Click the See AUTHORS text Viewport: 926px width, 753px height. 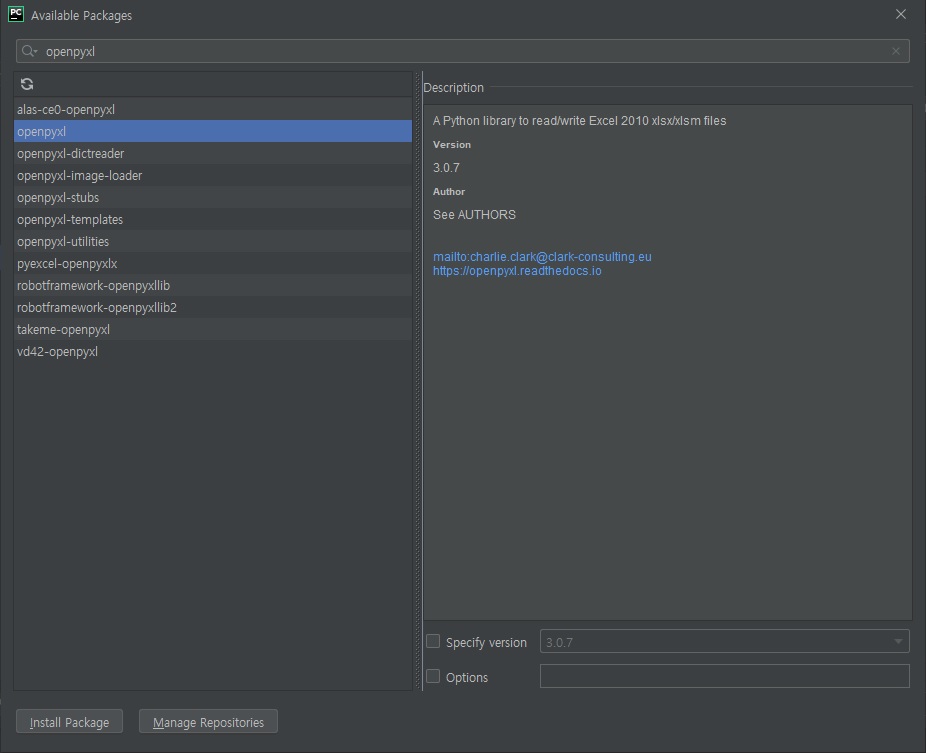[474, 214]
